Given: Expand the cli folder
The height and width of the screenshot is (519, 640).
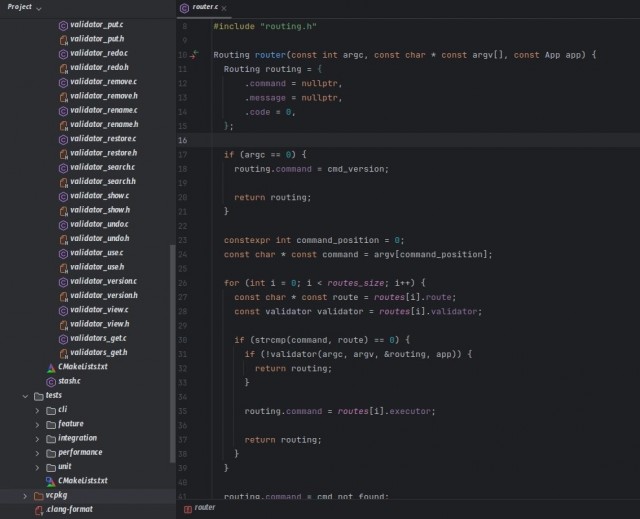Looking at the screenshot, I should [37, 410].
